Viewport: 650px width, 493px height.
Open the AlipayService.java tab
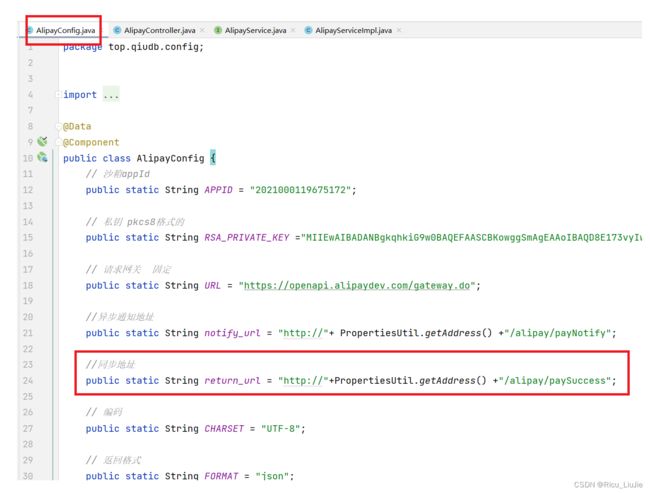click(x=255, y=30)
